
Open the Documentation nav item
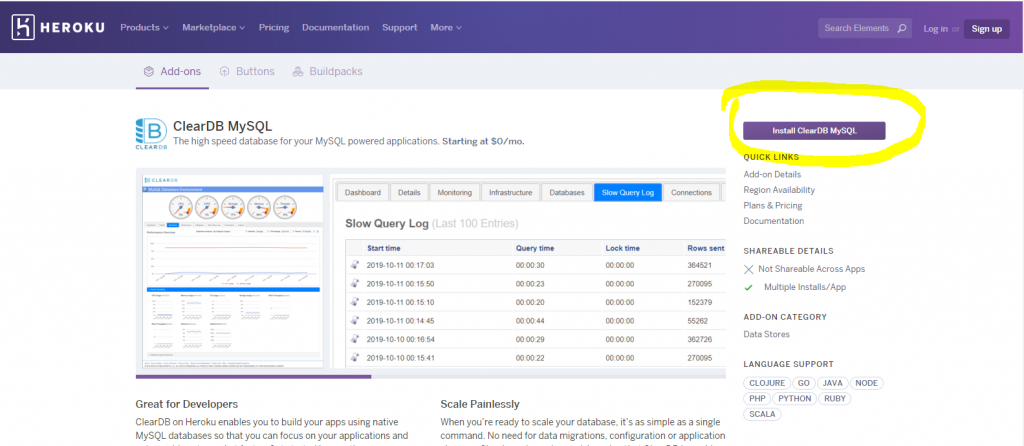(336, 27)
